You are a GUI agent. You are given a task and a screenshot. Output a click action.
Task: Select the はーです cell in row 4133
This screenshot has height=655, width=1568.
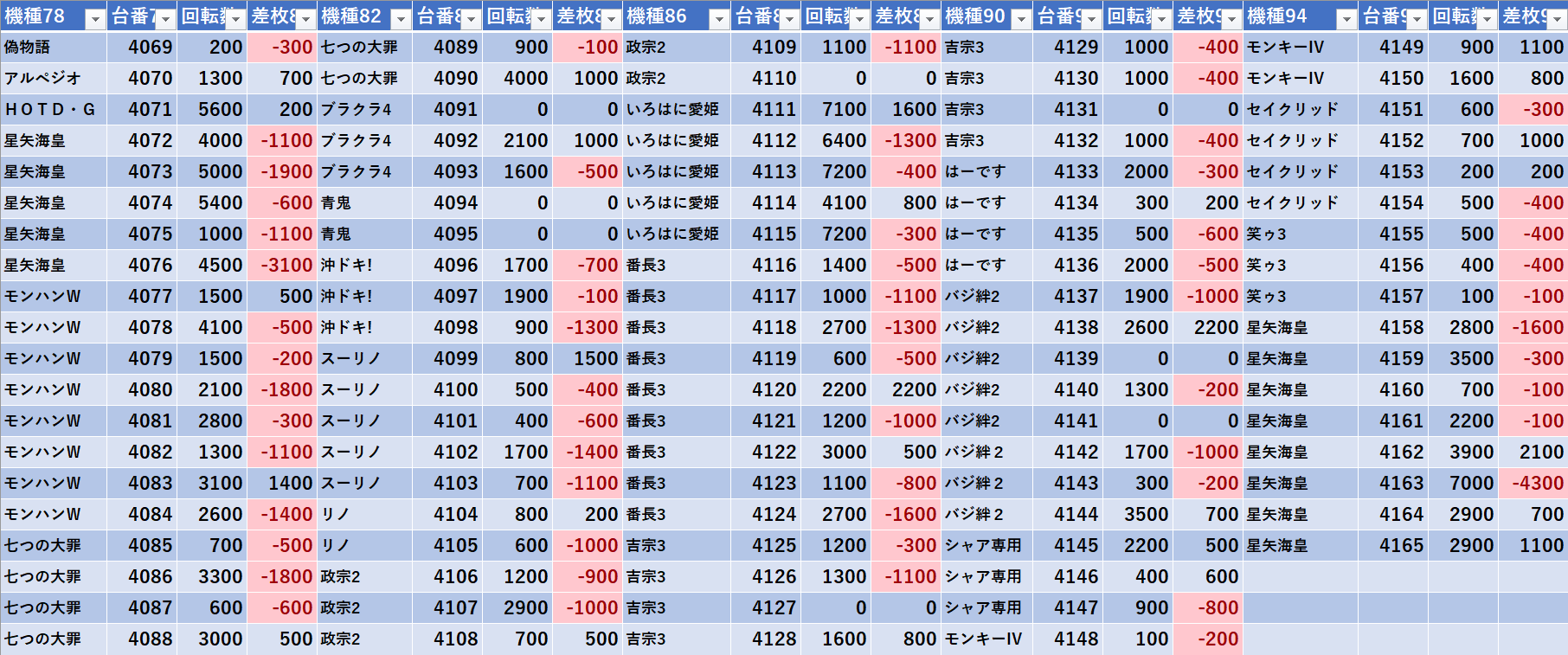(x=986, y=171)
